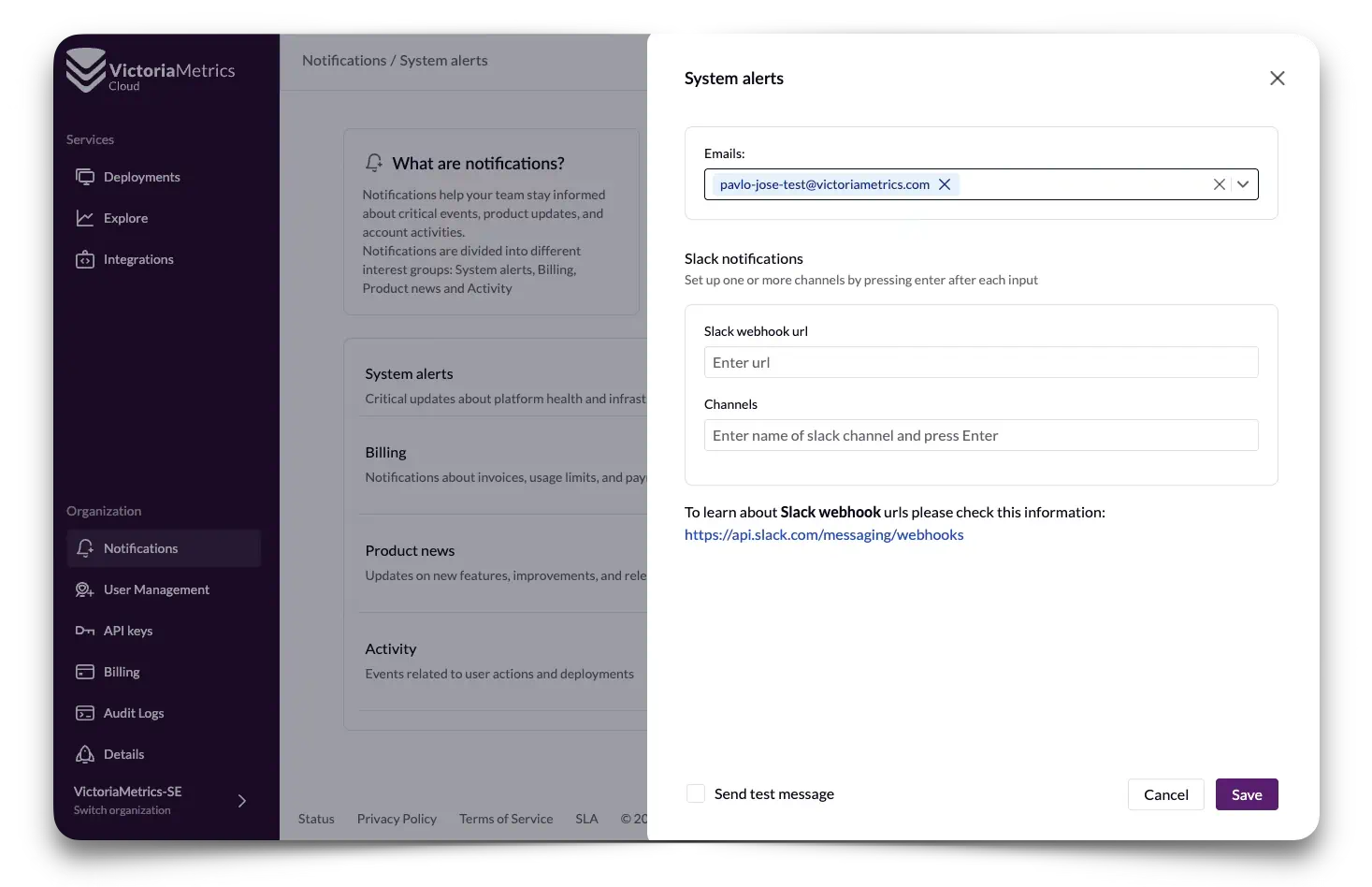Image resolution: width=1372 pixels, height=887 pixels.
Task: Click the API keys key icon
Action: [85, 631]
